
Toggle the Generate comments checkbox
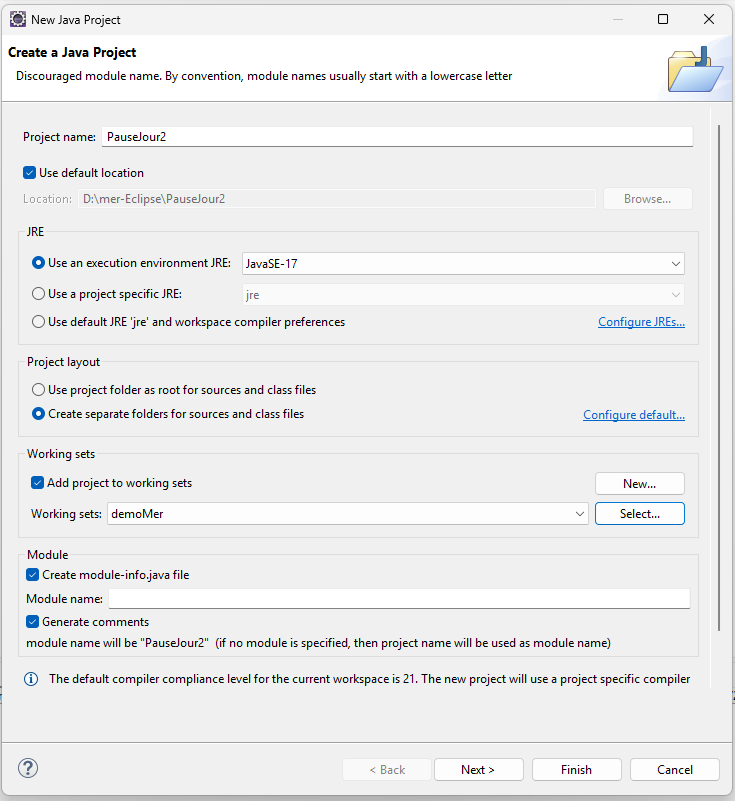(x=33, y=622)
